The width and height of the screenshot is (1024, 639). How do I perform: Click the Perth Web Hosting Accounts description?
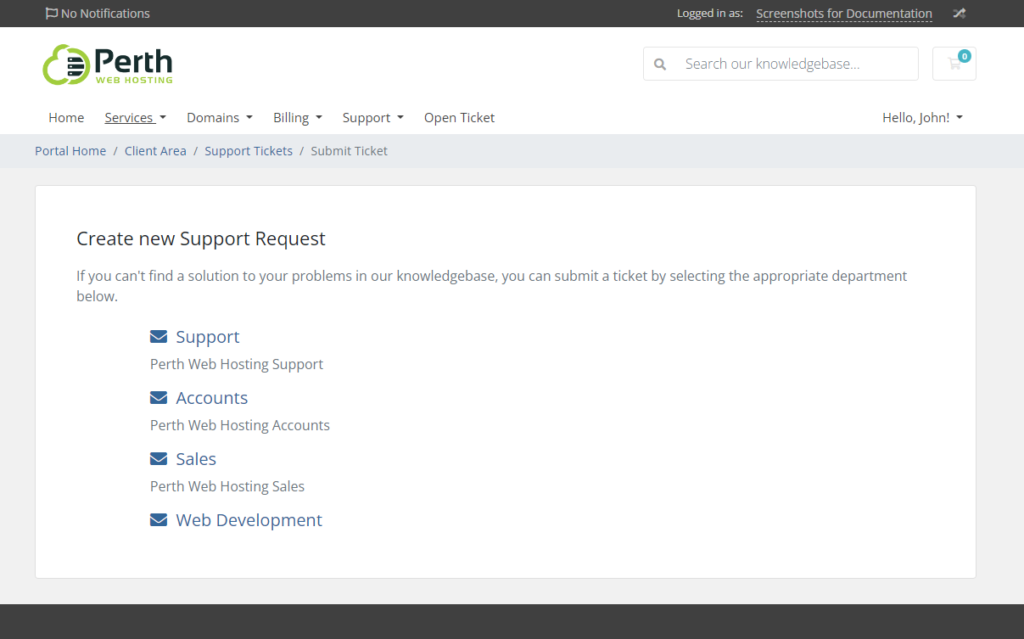coord(240,425)
